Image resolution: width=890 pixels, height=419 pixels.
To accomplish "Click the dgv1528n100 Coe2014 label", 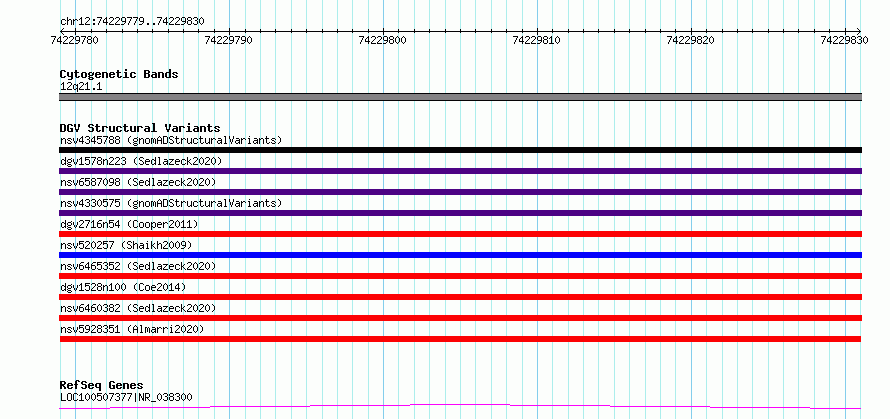I will [123, 287].
